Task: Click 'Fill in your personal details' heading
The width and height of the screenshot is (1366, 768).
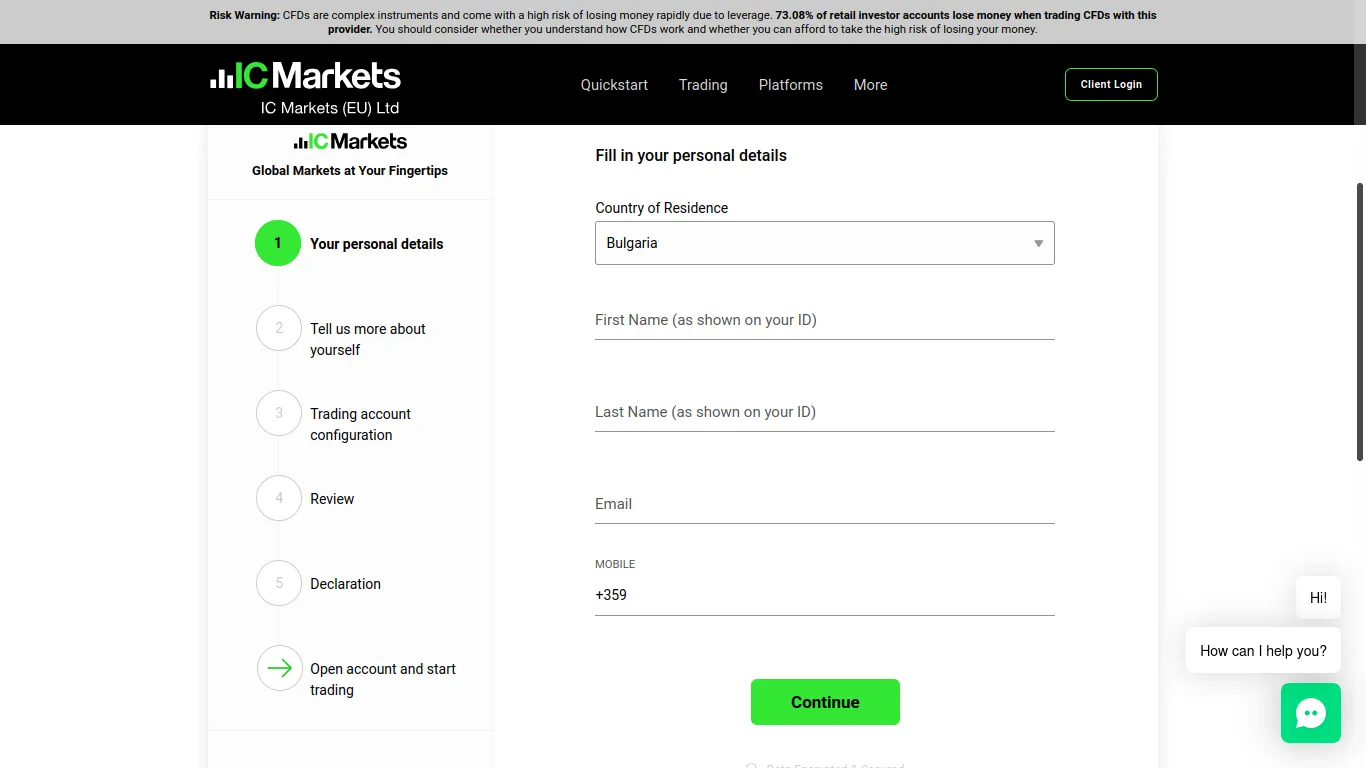Action: coord(691,155)
